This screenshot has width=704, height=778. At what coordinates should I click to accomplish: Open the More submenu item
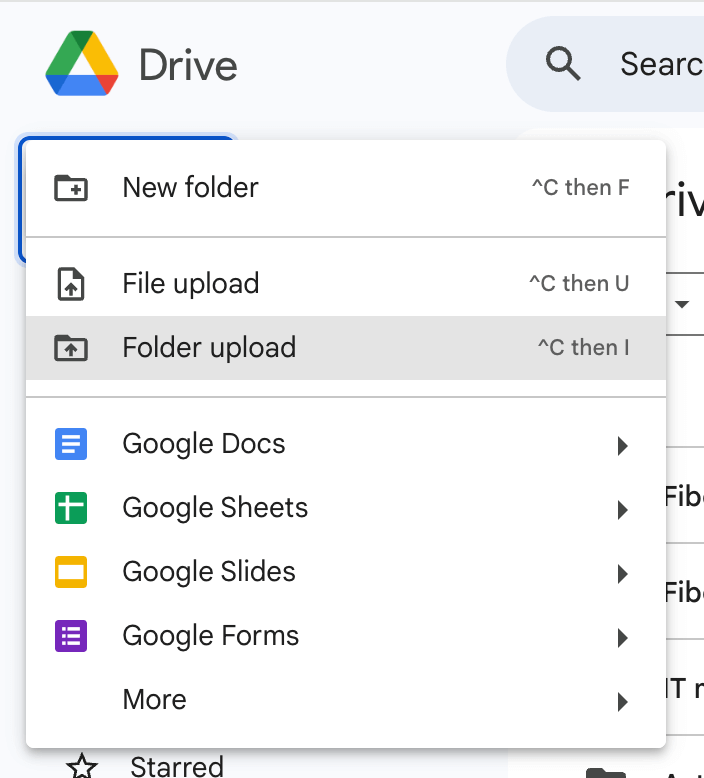coord(346,700)
